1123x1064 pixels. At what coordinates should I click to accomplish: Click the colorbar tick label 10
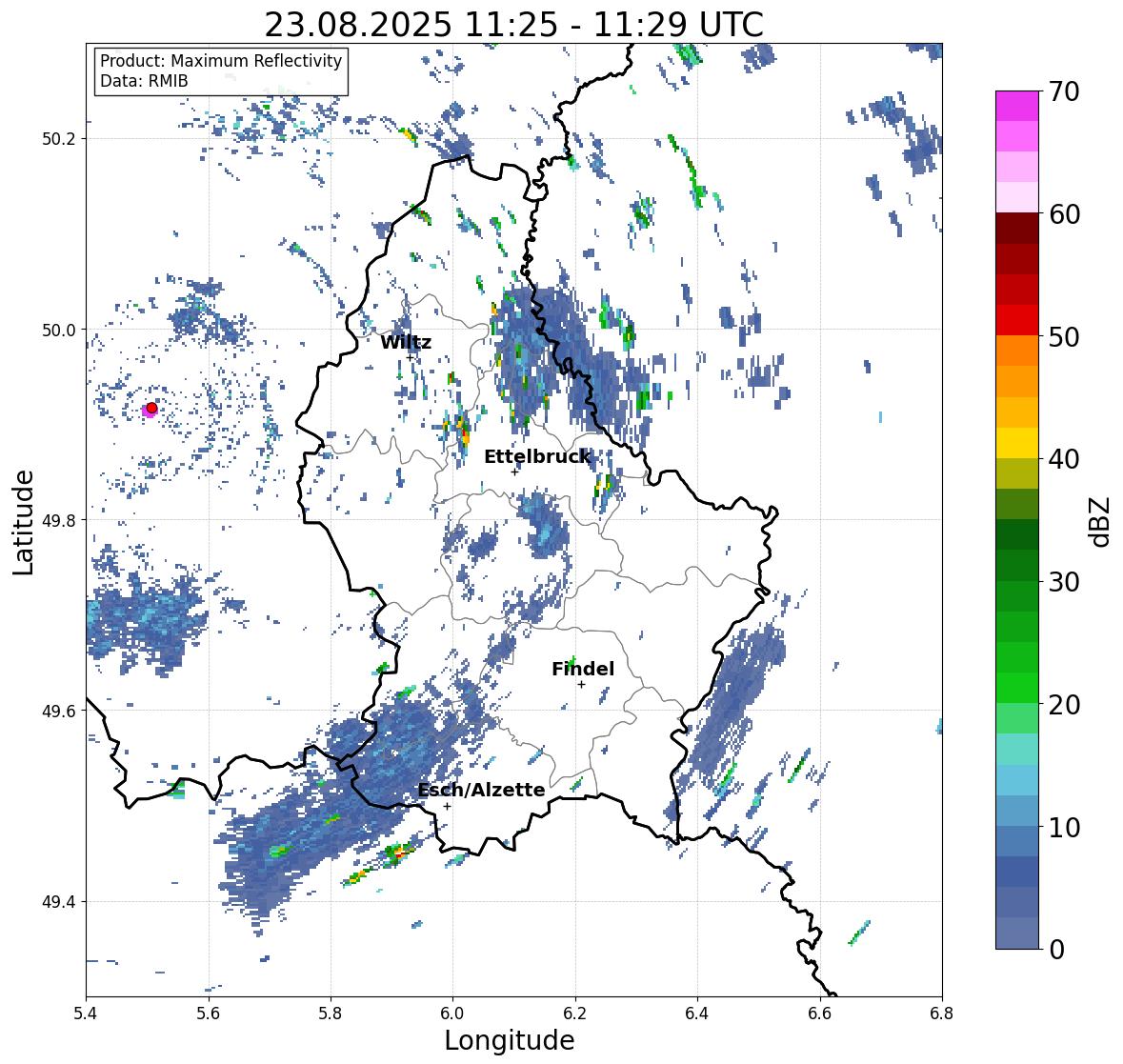coord(1064,827)
